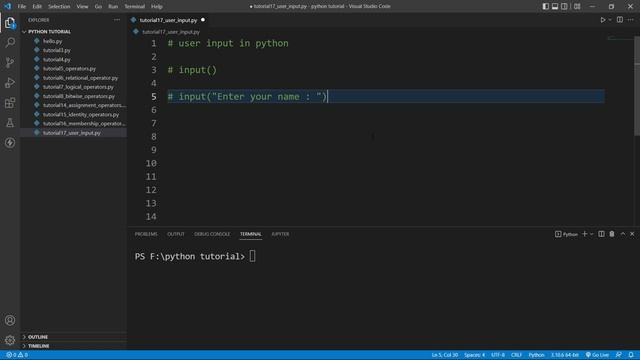Create a new terminal with plus icon
This screenshot has width=640, height=360.
click(584, 234)
